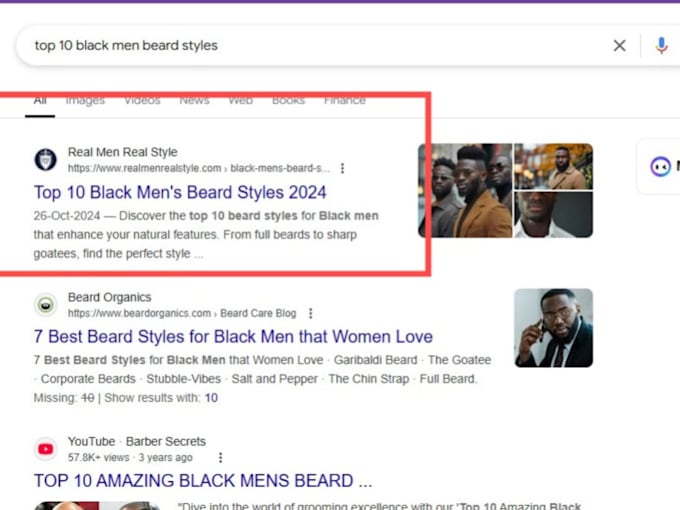Start voice search with the microphone icon
The image size is (680, 510).
click(x=661, y=46)
